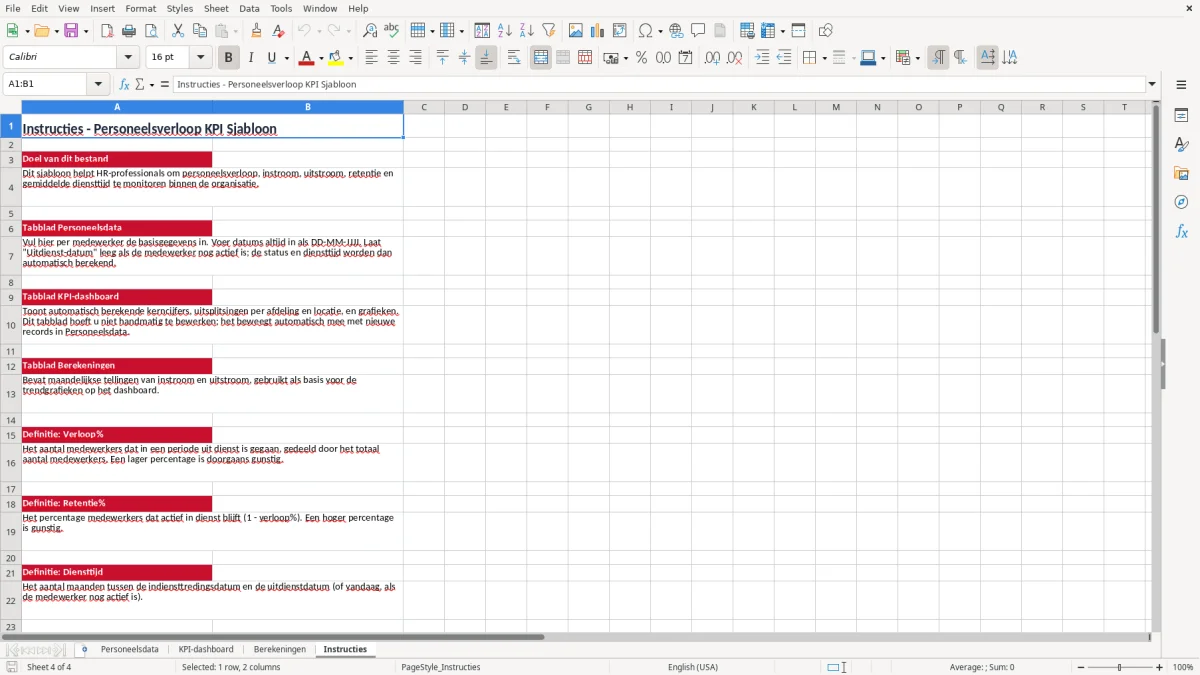Open the Format menu

[x=140, y=8]
